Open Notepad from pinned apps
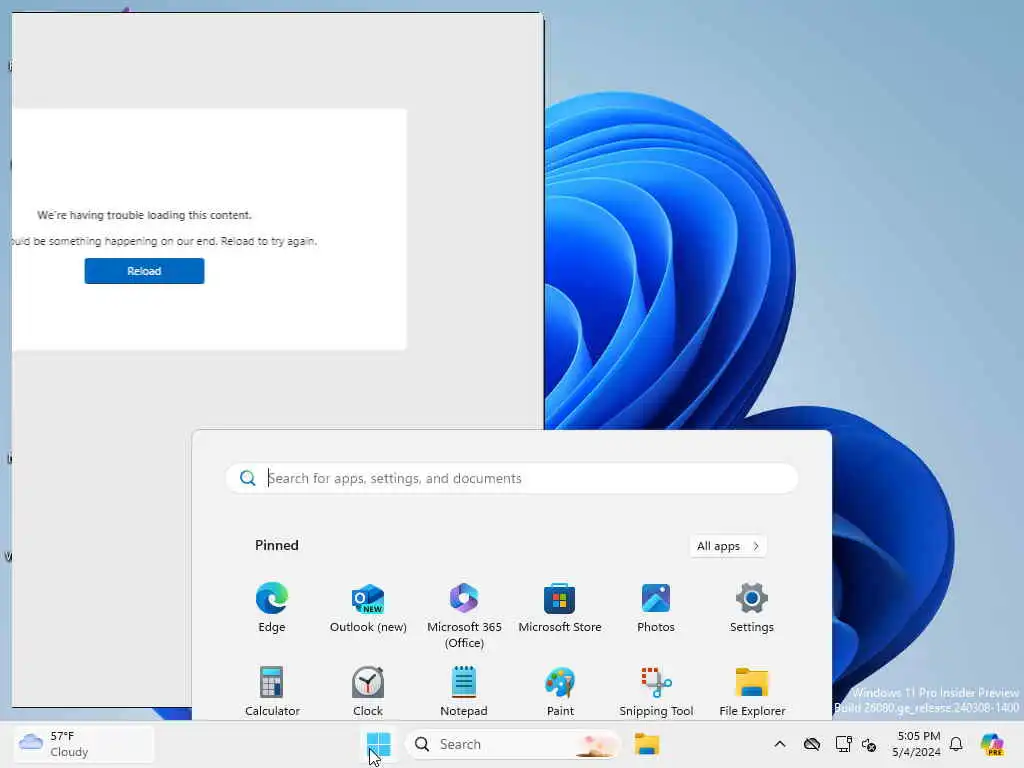Screen dimensions: 1024x768 pyautogui.click(x=464, y=692)
